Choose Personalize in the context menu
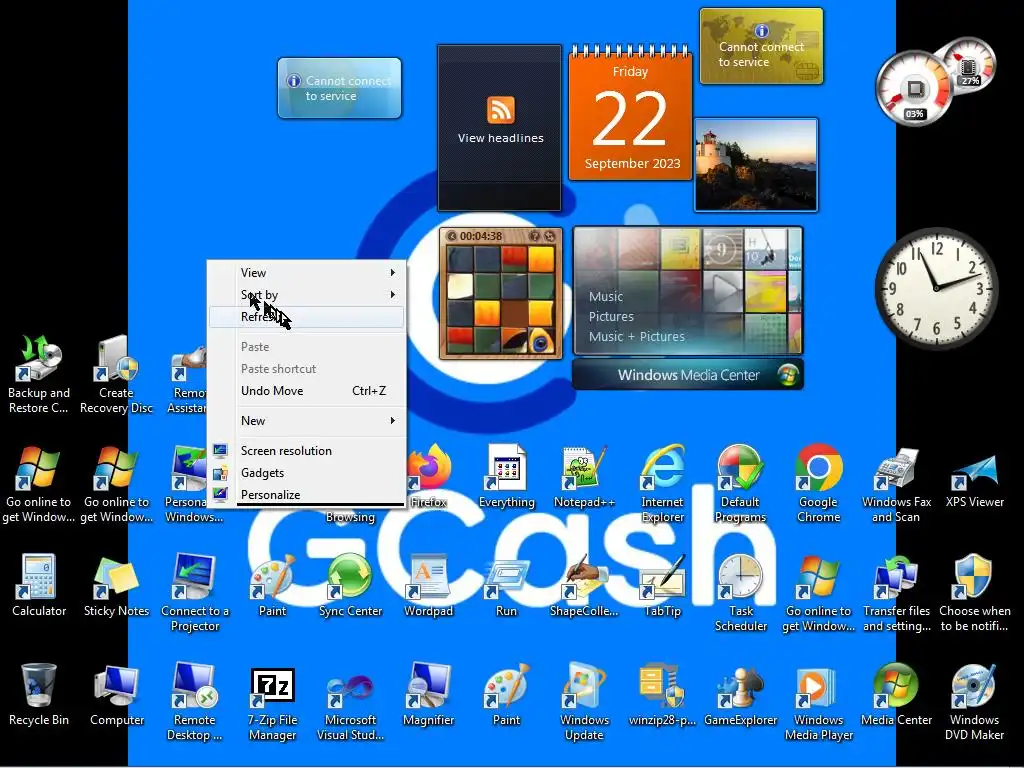The width and height of the screenshot is (1024, 768). click(x=306, y=494)
